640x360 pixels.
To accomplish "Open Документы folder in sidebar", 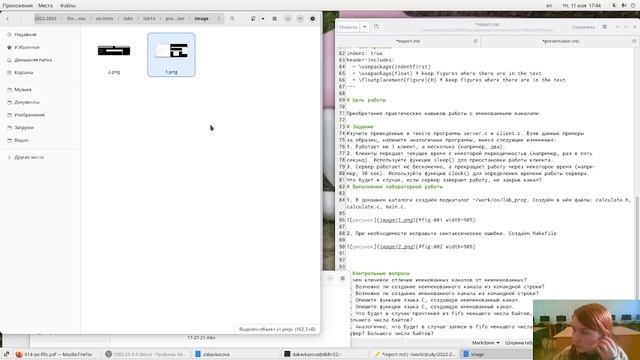I will [x=27, y=102].
